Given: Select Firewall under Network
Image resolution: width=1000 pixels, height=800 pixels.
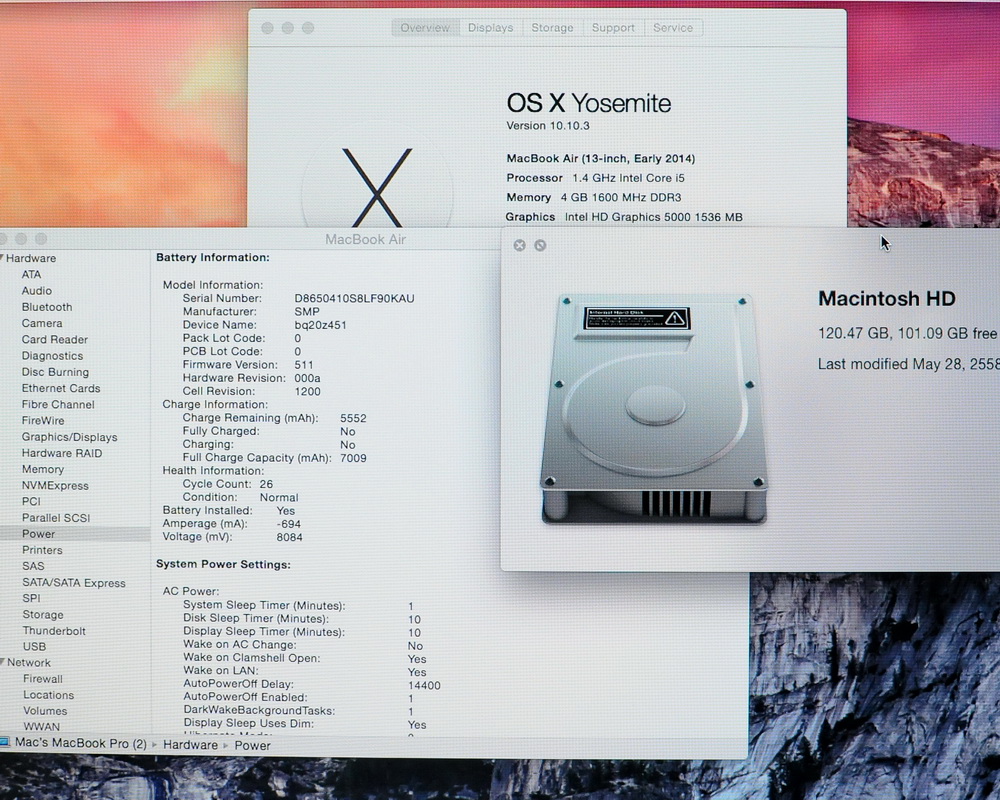Looking at the screenshot, I should (43, 679).
